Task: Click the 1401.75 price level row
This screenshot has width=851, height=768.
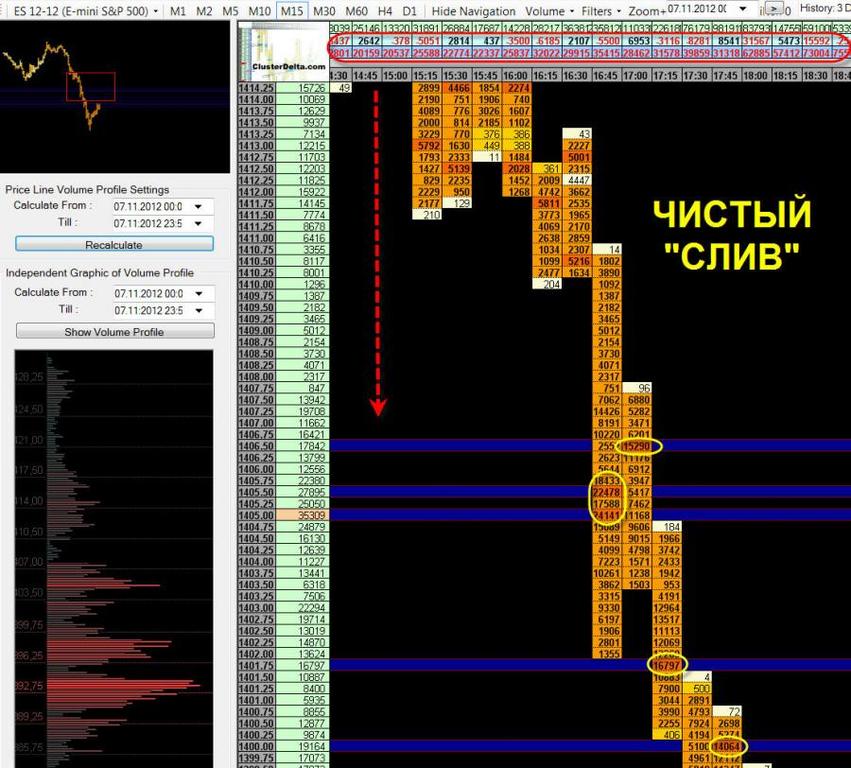Action: [x=256, y=665]
